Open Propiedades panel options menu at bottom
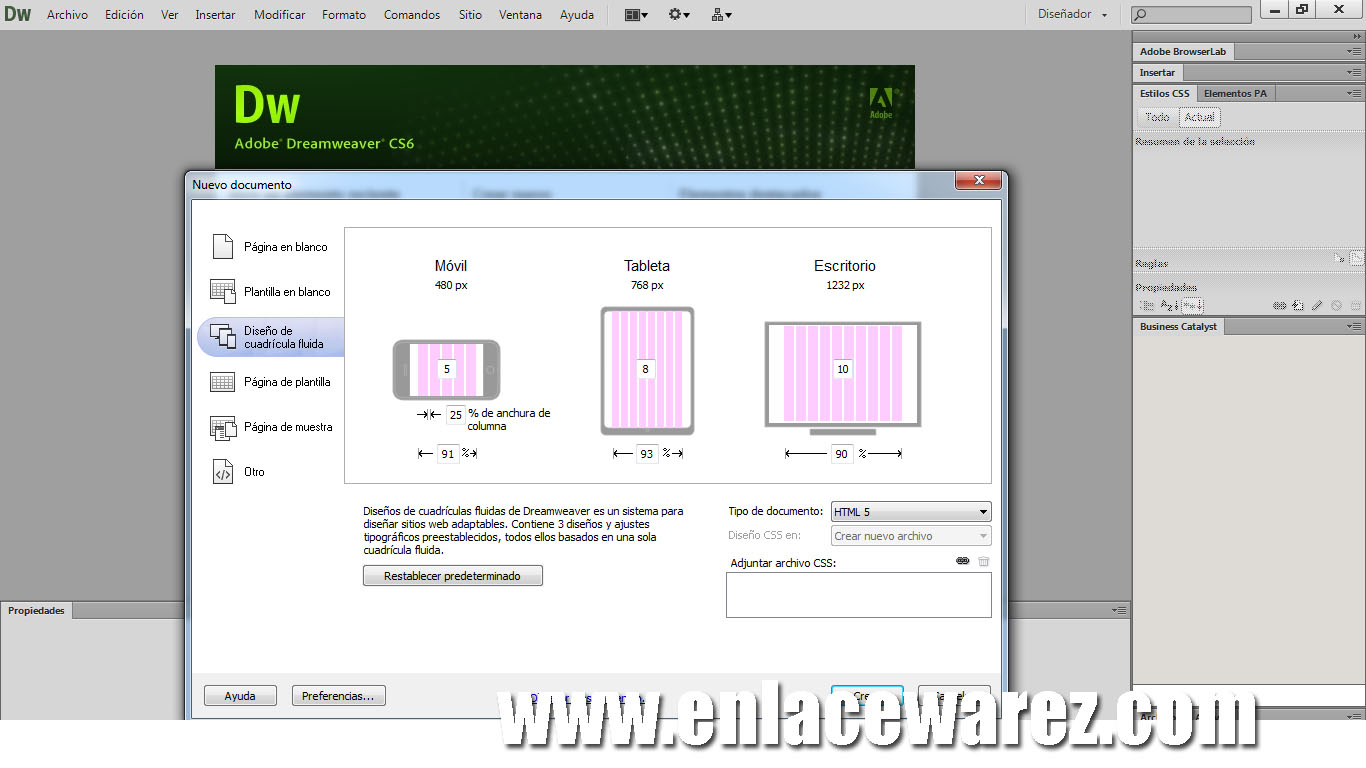The image size is (1366, 768). coord(1119,610)
